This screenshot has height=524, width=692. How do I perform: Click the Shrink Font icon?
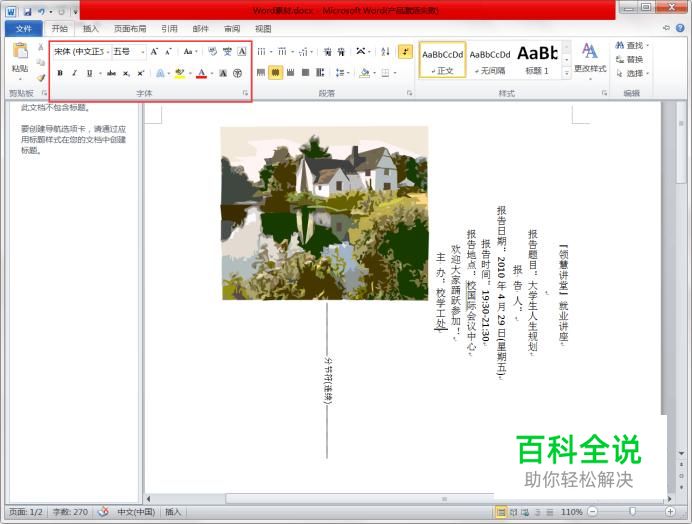(x=168, y=52)
